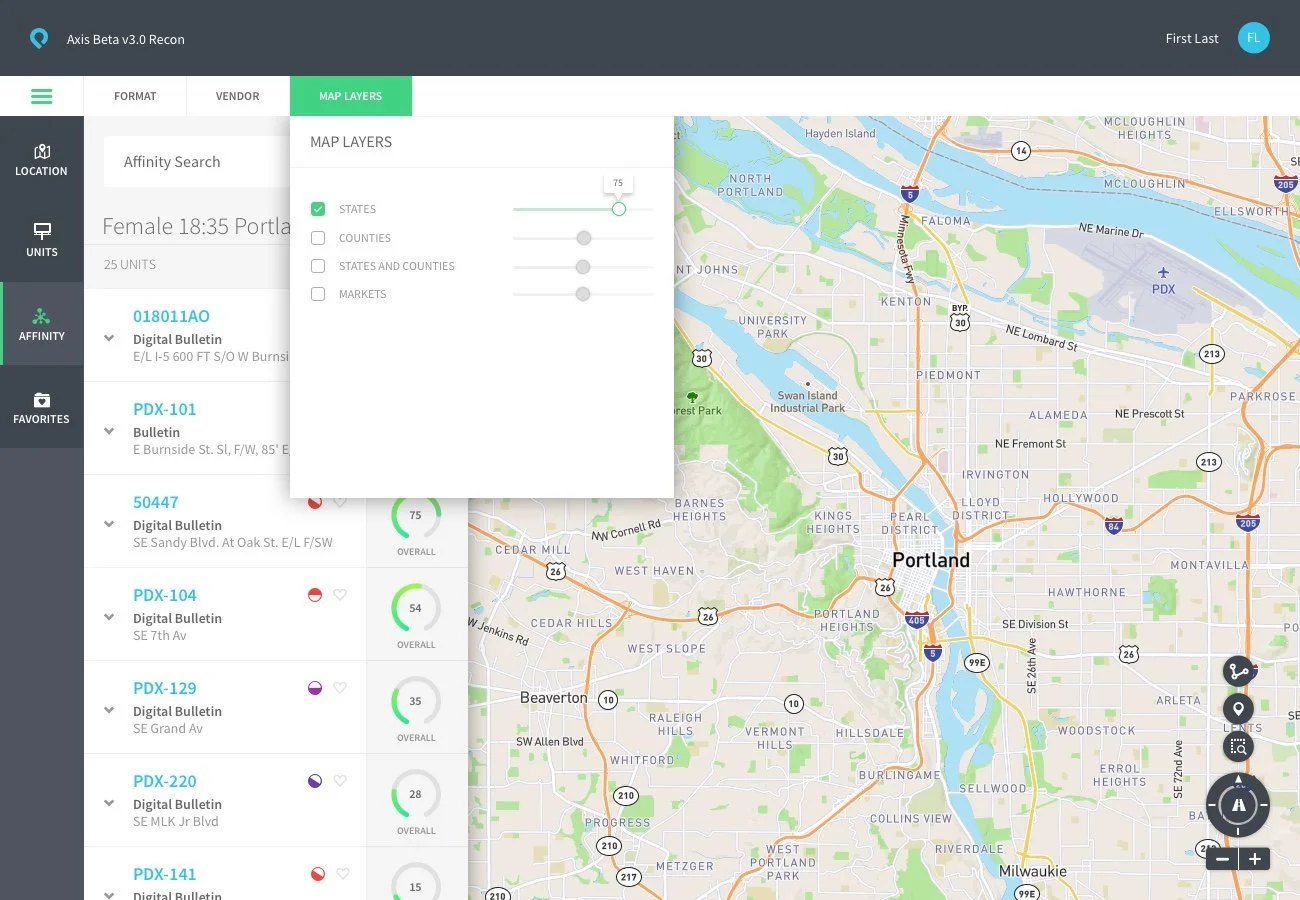1300x900 pixels.
Task: Click the purple pie icon on PDX-129
Action: (x=315, y=688)
